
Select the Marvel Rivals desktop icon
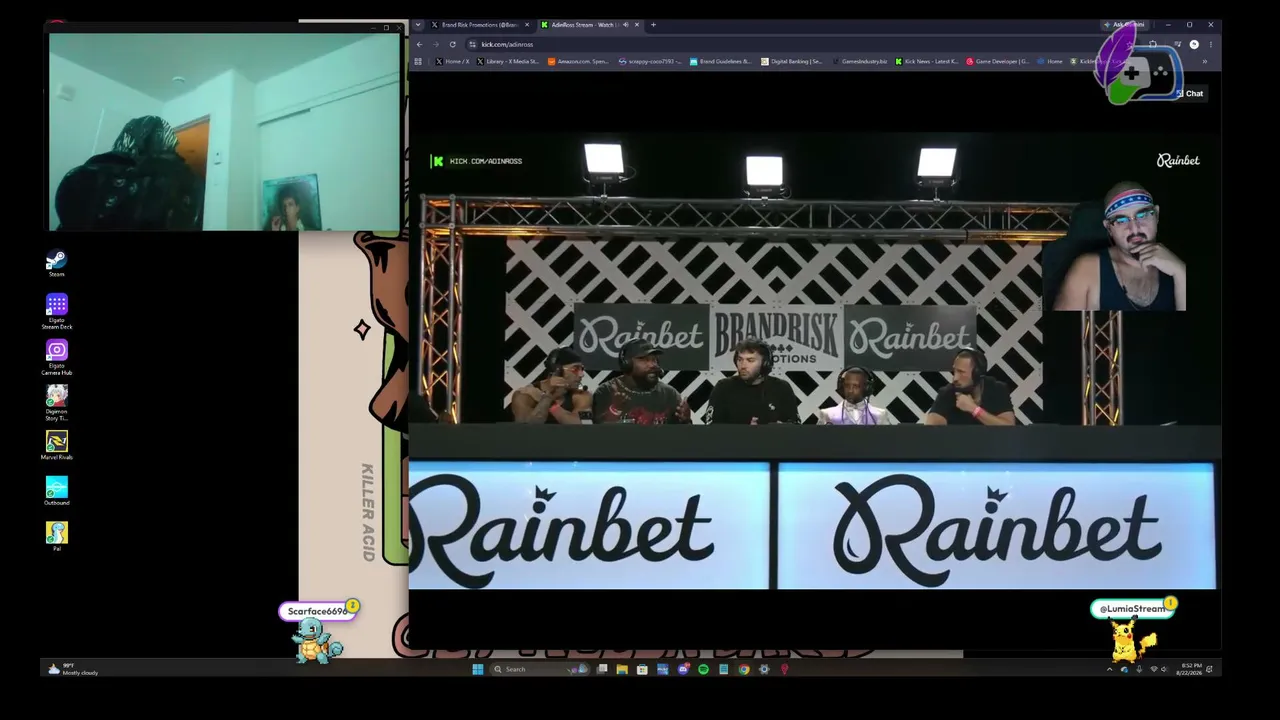56,446
